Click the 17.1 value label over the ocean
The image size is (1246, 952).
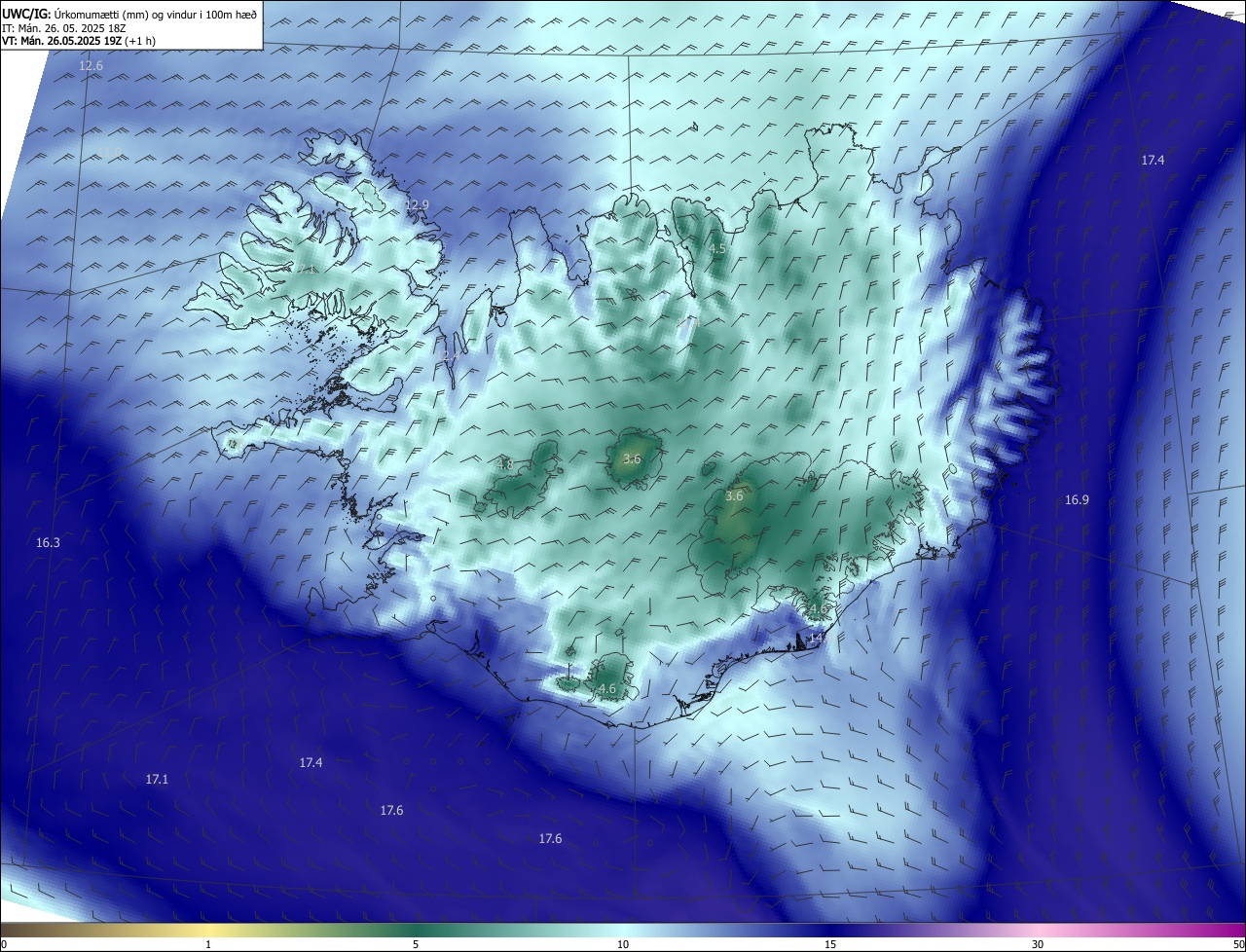[x=157, y=780]
